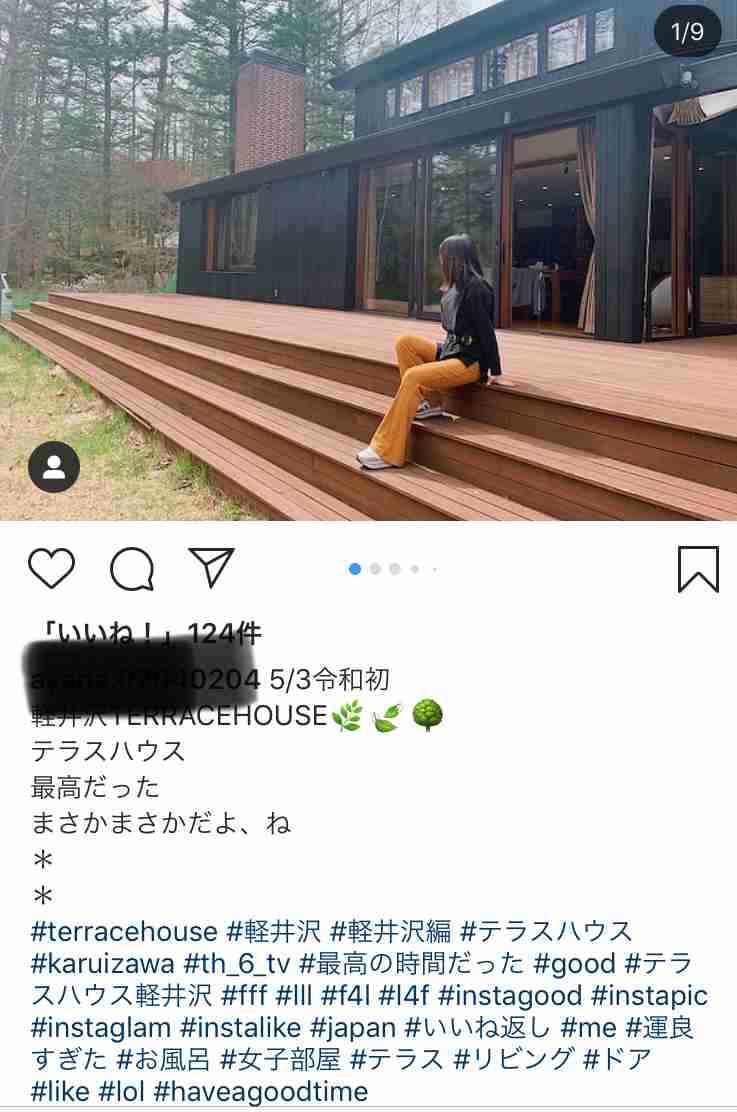Like the post with the heart icon
The image size is (737, 1112).
pyautogui.click(x=51, y=568)
